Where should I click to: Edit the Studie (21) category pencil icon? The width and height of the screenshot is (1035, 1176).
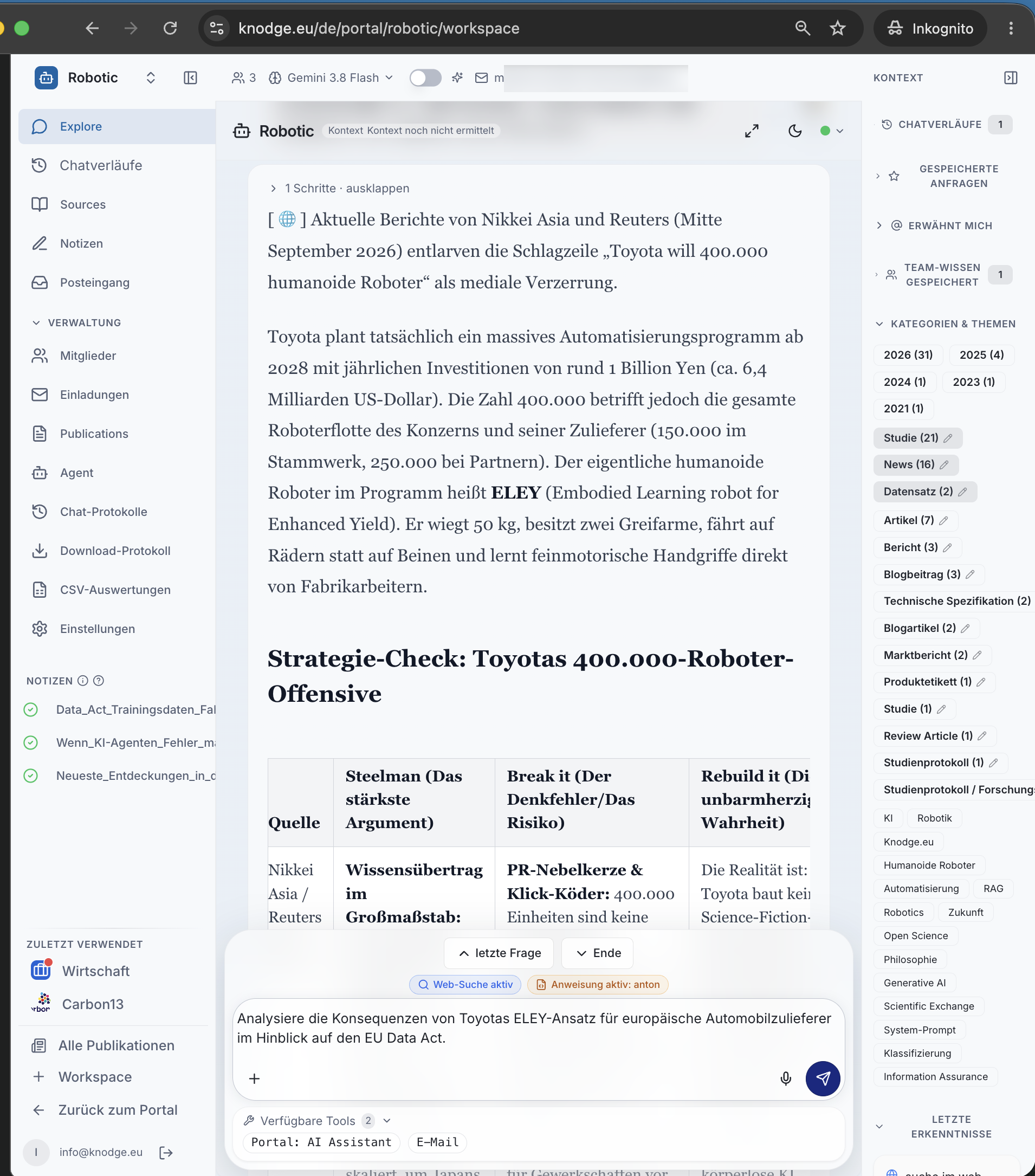tap(948, 438)
